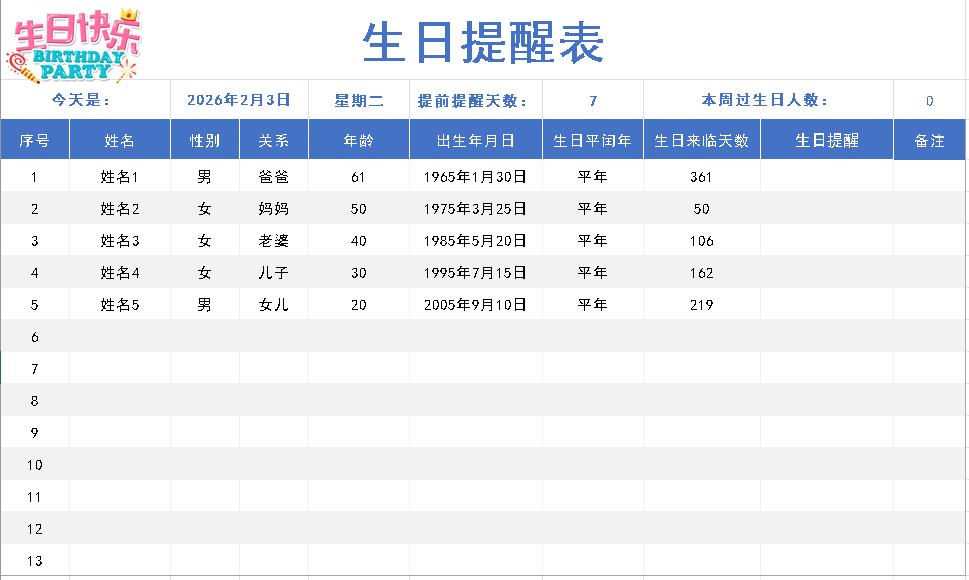Screen dimensions: 969x580
Task: Click the 生日提醒 column header
Action: [827, 140]
